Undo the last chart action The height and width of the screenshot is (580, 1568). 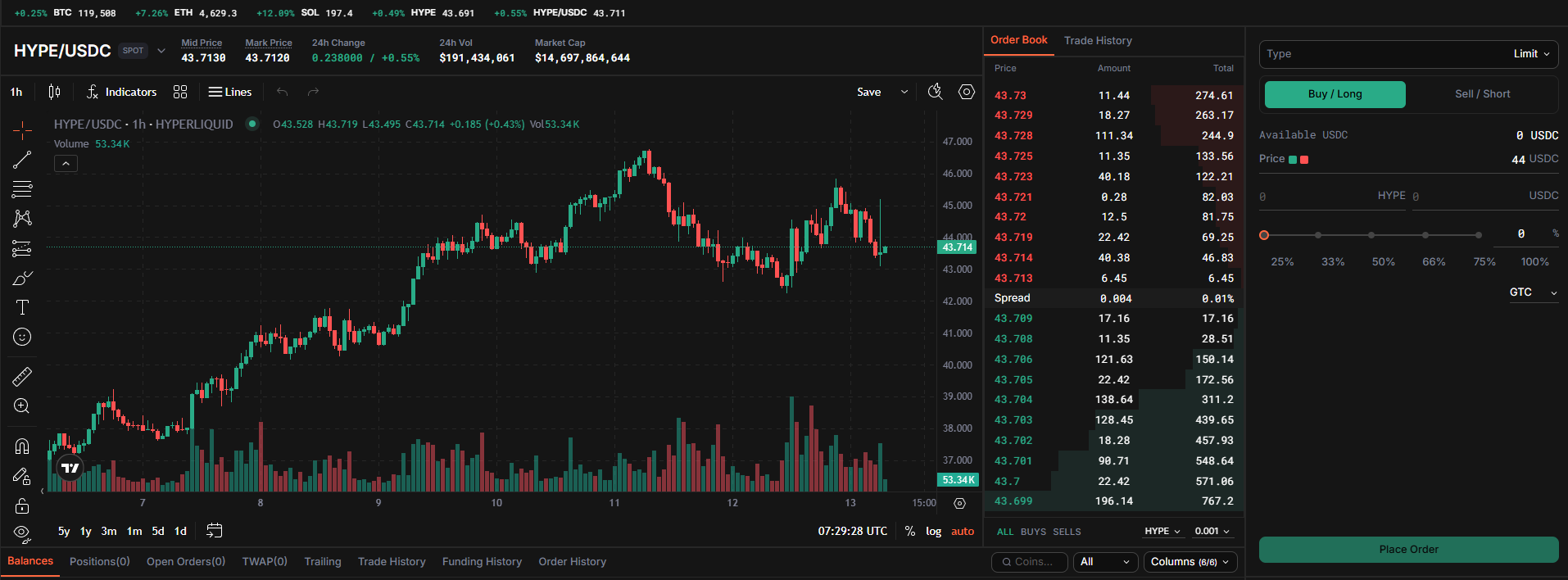(x=283, y=92)
